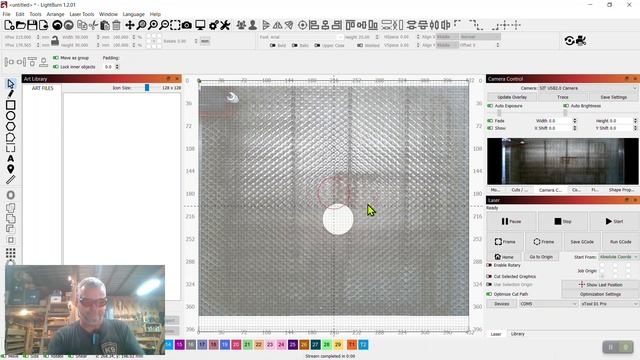The image size is (640, 360).
Task: Select the Measure ruler tool
Action: point(11,180)
